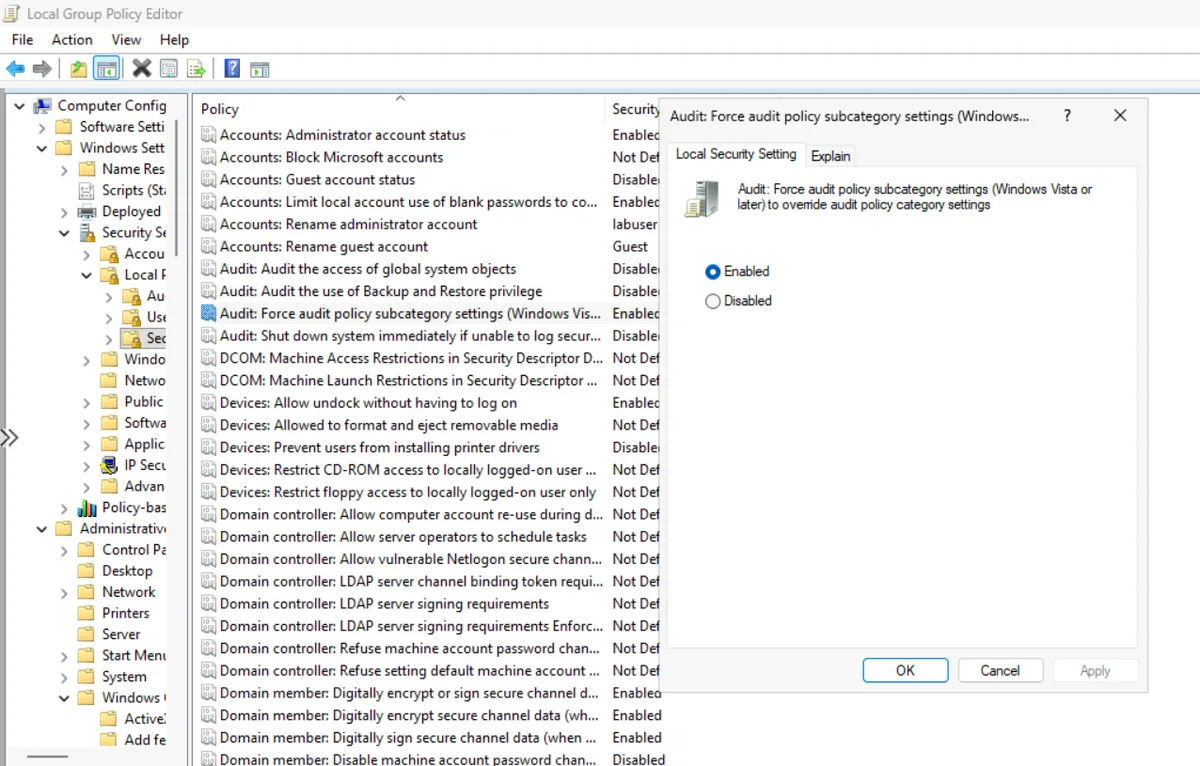Image resolution: width=1200 pixels, height=766 pixels.
Task: Select 'Domain controller: Allow server operators to schedule tasks'
Action: tap(403, 537)
